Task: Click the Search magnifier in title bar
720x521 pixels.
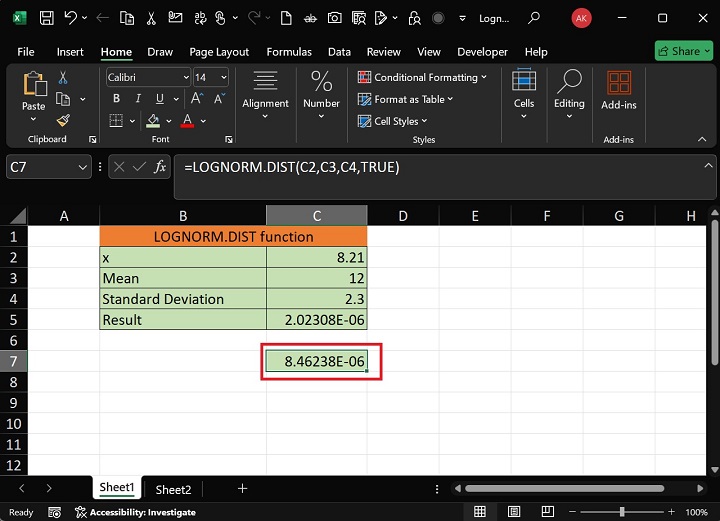Action: 535,18
